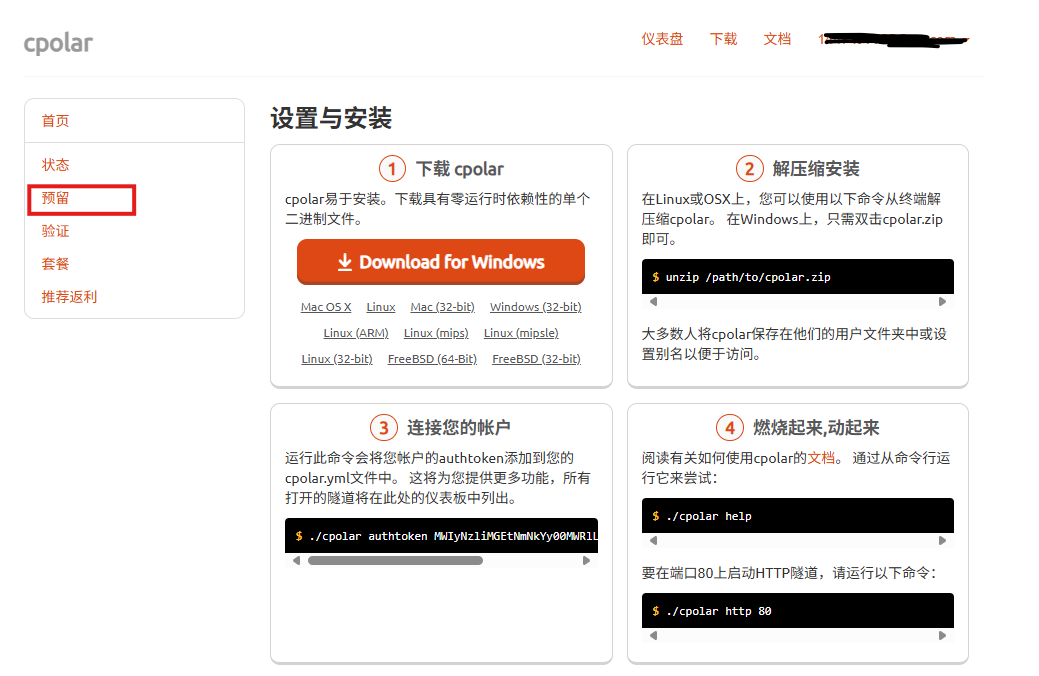Click right scroll arrow under unzip command
Viewport: 1039px width, 676px height.
(x=942, y=302)
